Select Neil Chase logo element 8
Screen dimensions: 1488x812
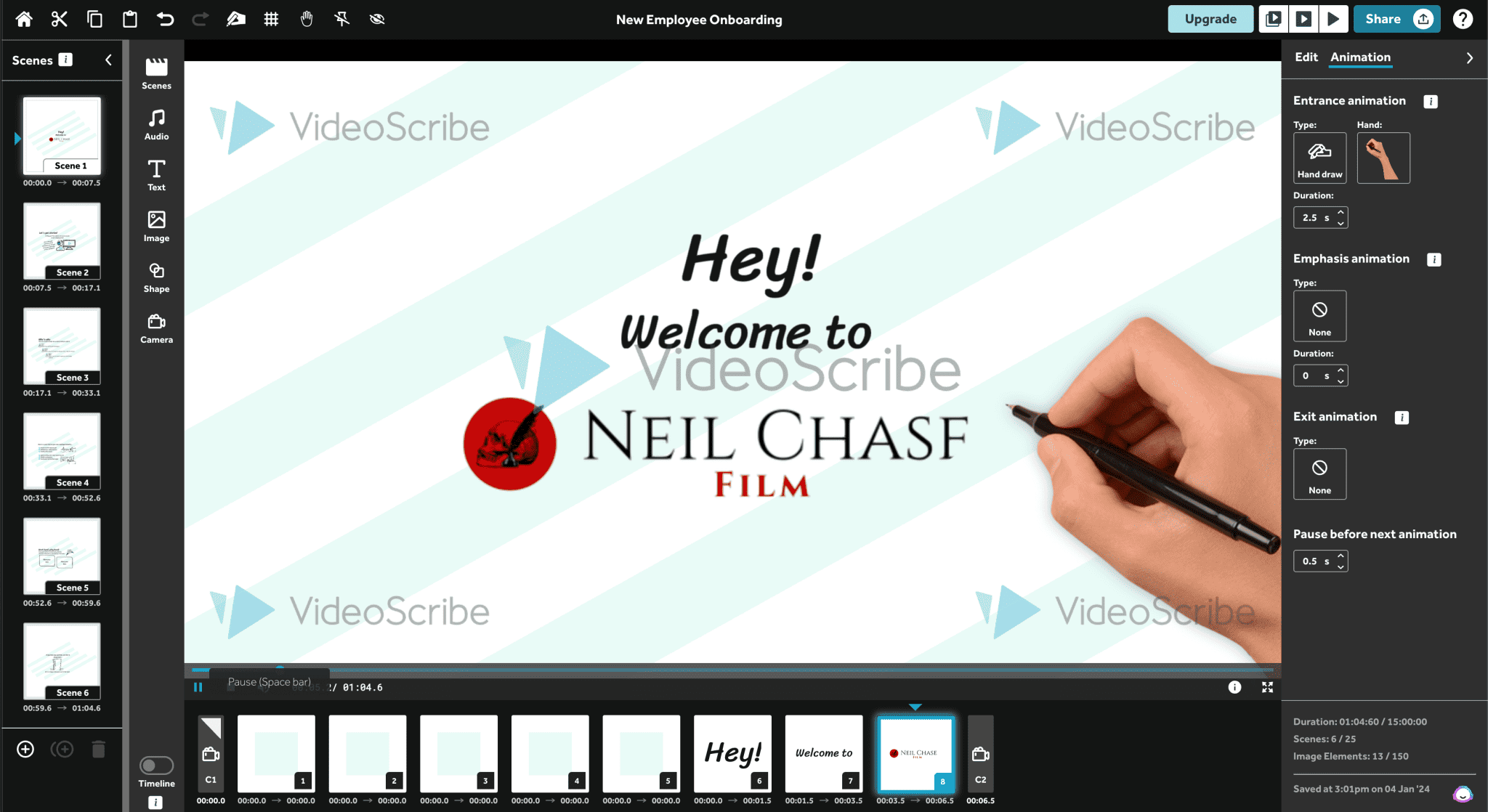pyautogui.click(x=915, y=753)
